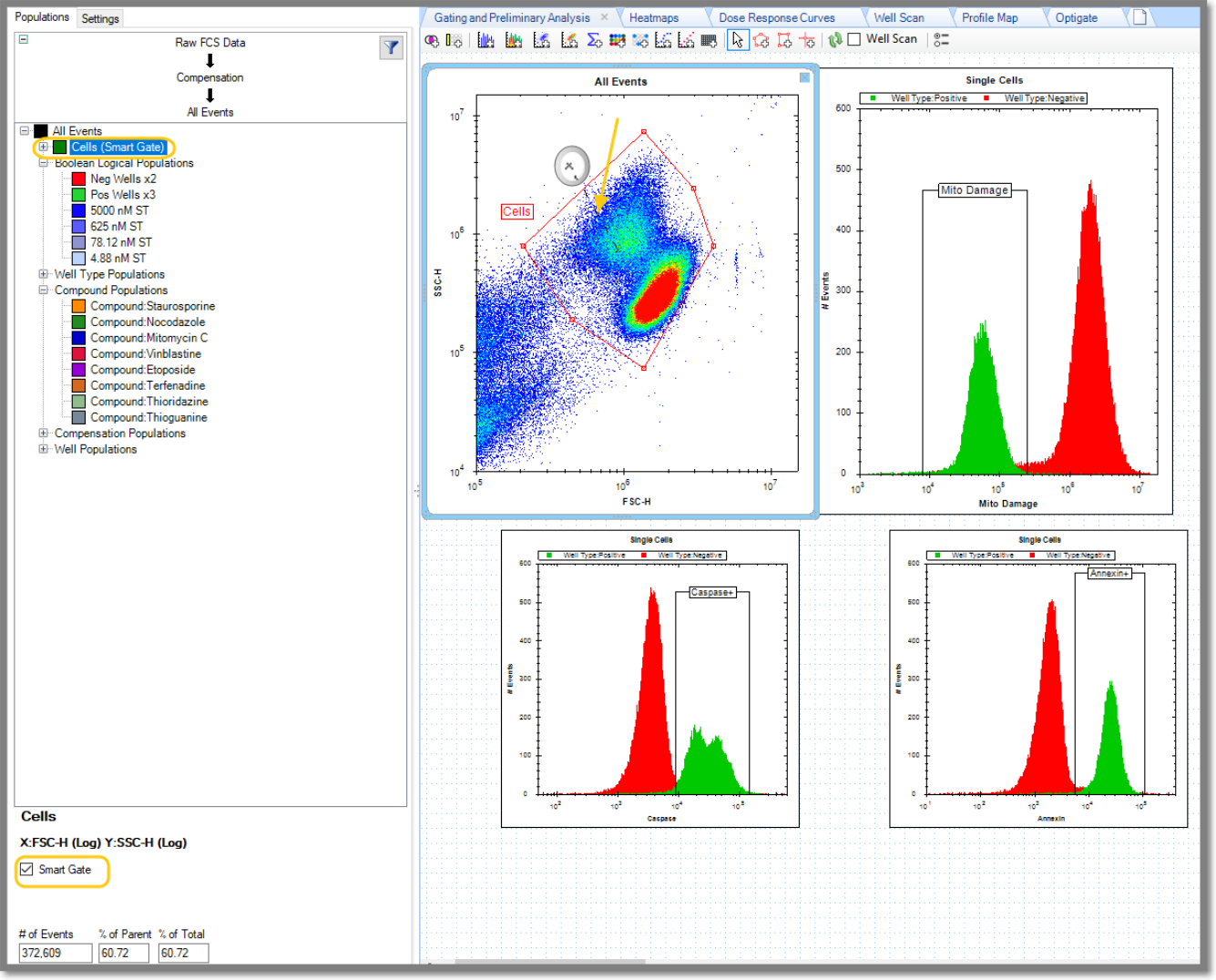
Task: Click the boolean population overlapping-circles icon
Action: coord(432,40)
